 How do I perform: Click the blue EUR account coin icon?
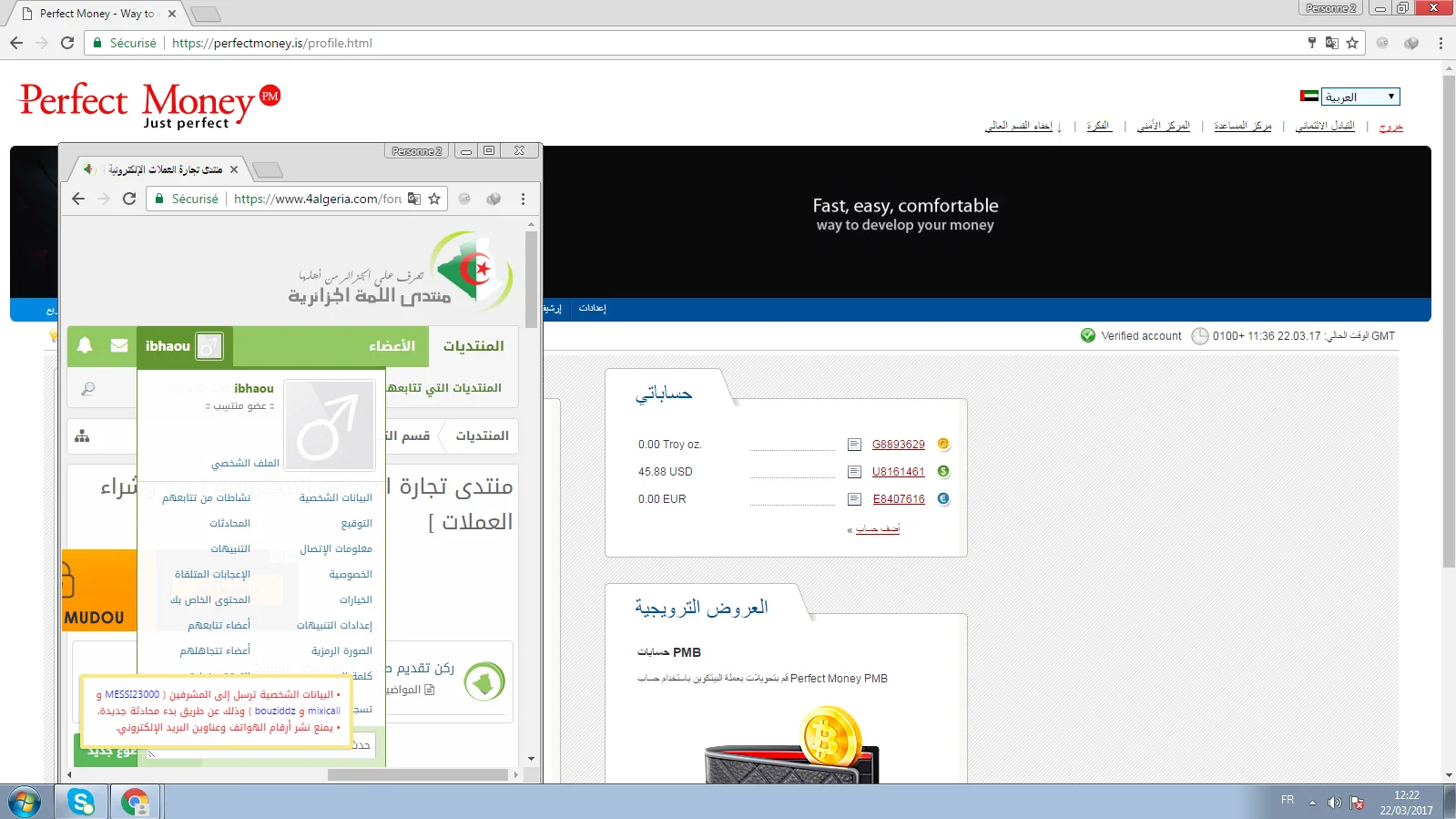click(943, 499)
